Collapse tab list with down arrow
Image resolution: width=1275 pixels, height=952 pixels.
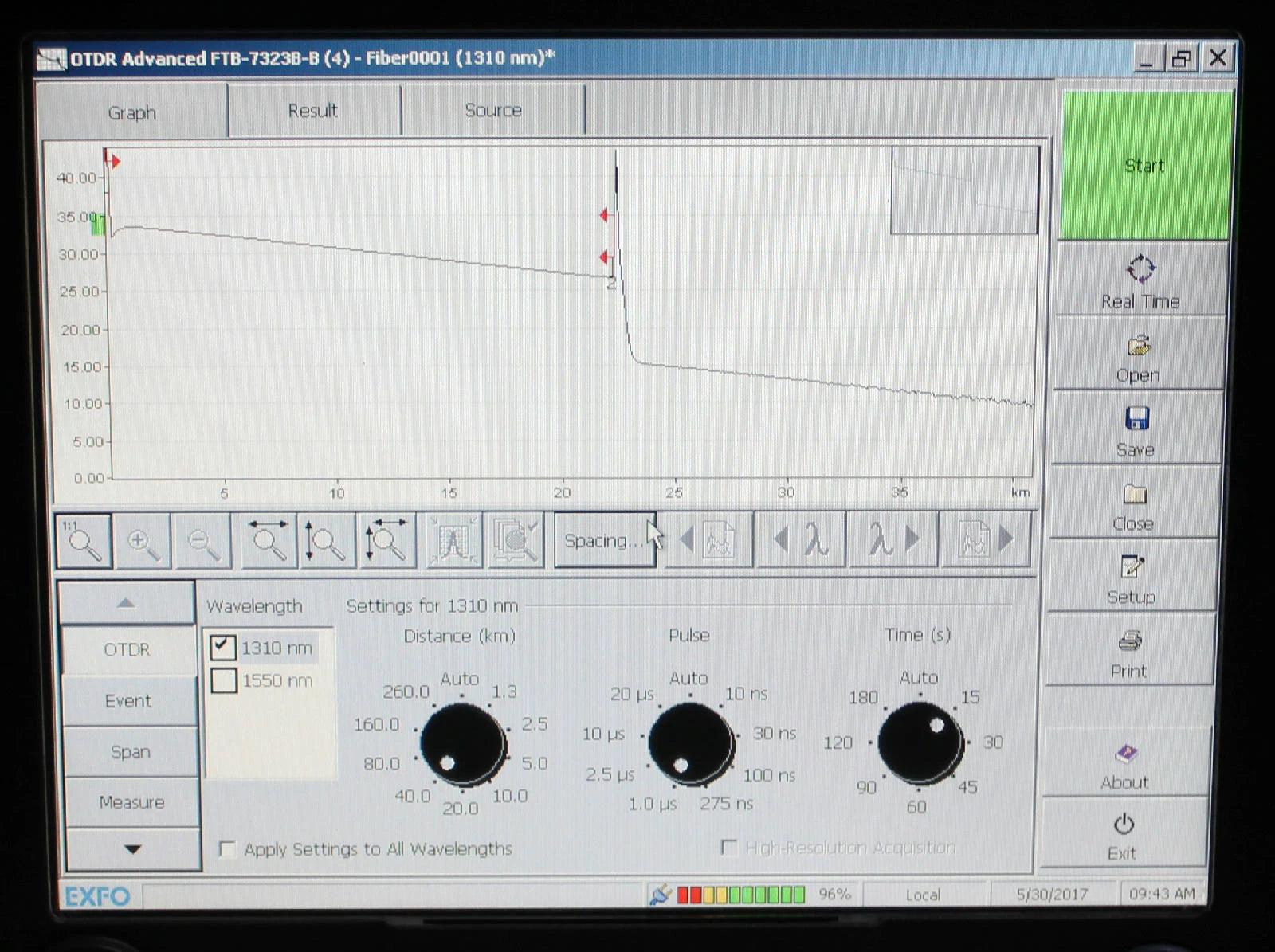132,849
